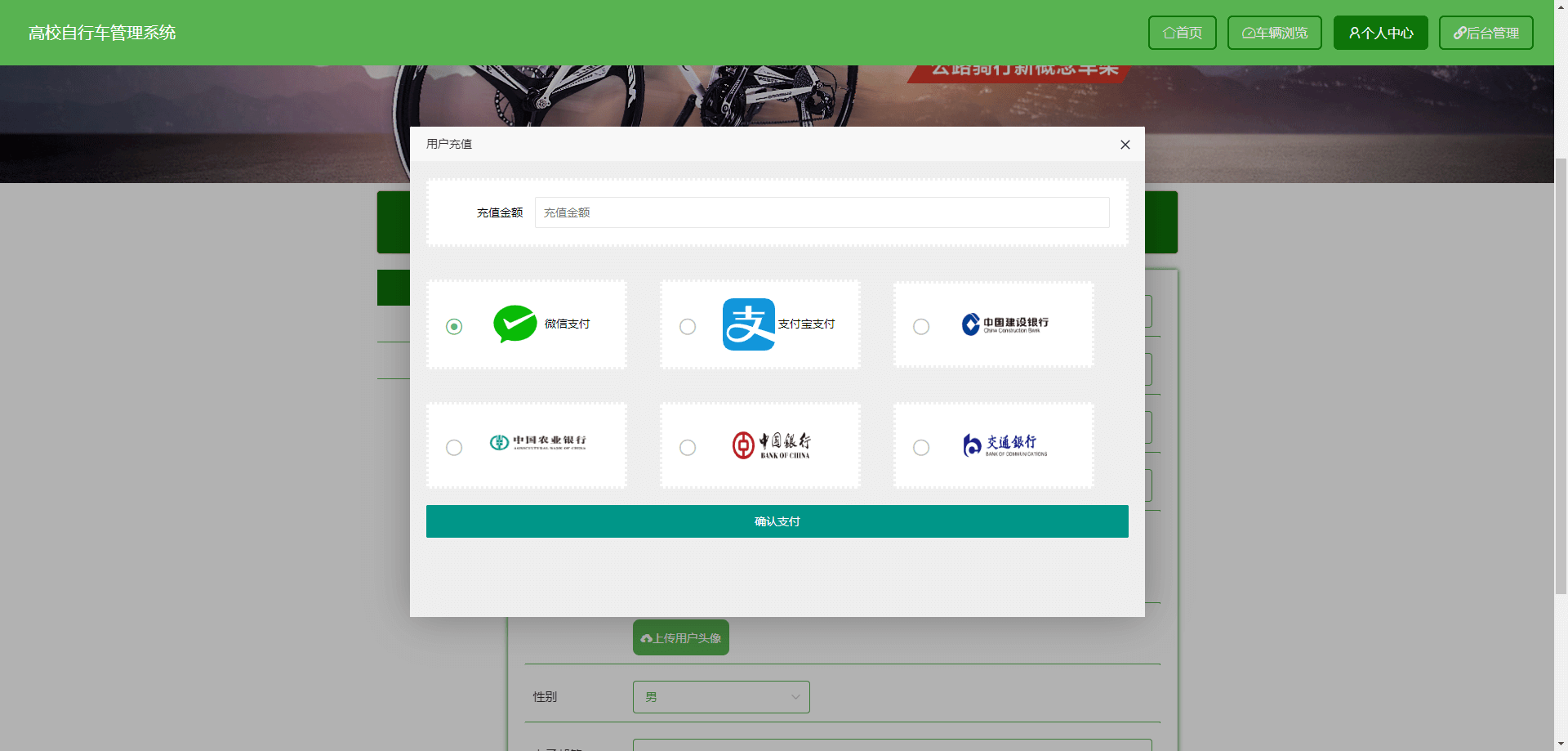Screen dimensions: 1568x751
Task: Open the 个人中心 nav button
Action: (x=1381, y=33)
